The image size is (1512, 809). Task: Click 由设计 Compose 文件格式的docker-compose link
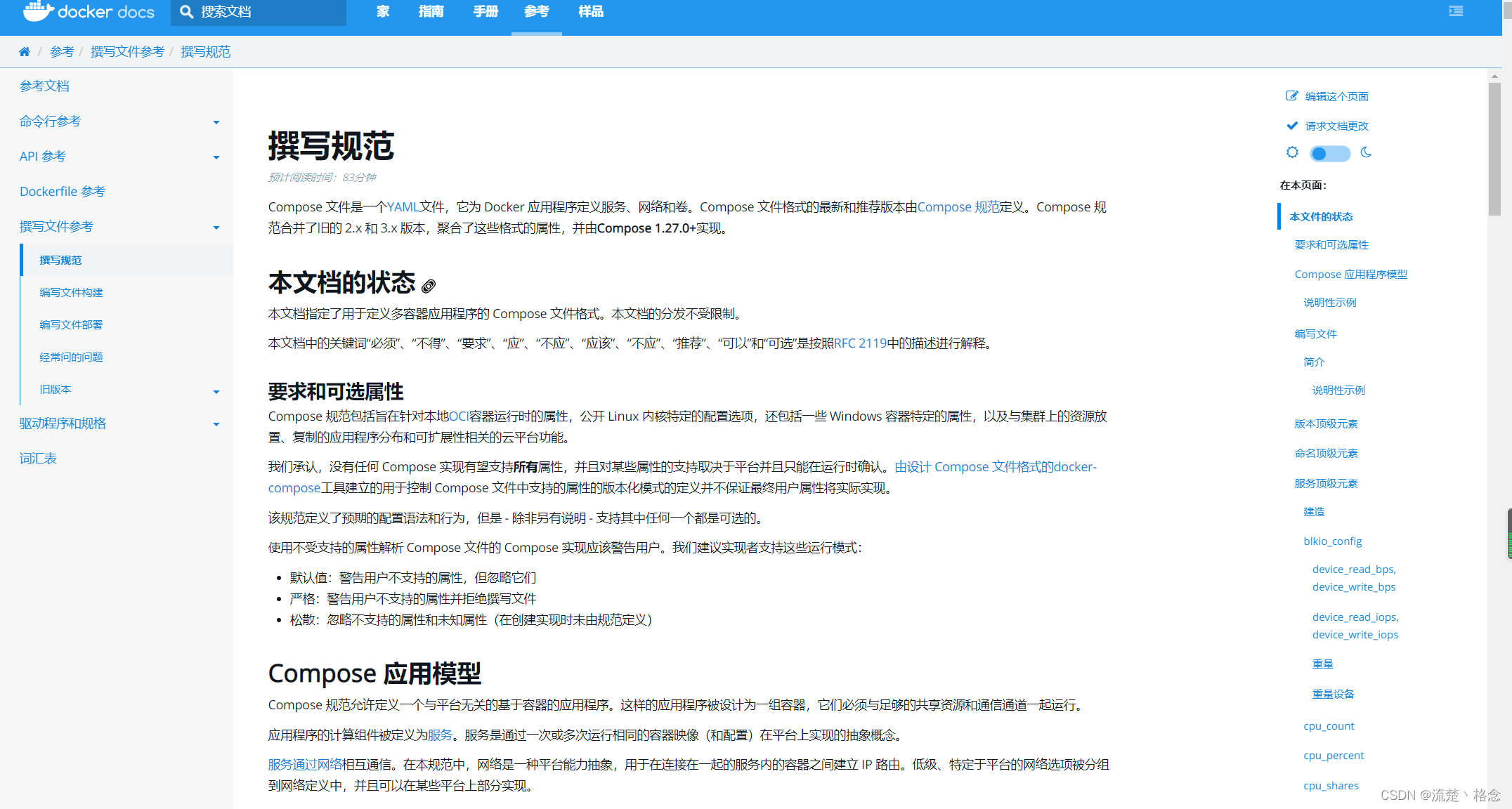(996, 467)
